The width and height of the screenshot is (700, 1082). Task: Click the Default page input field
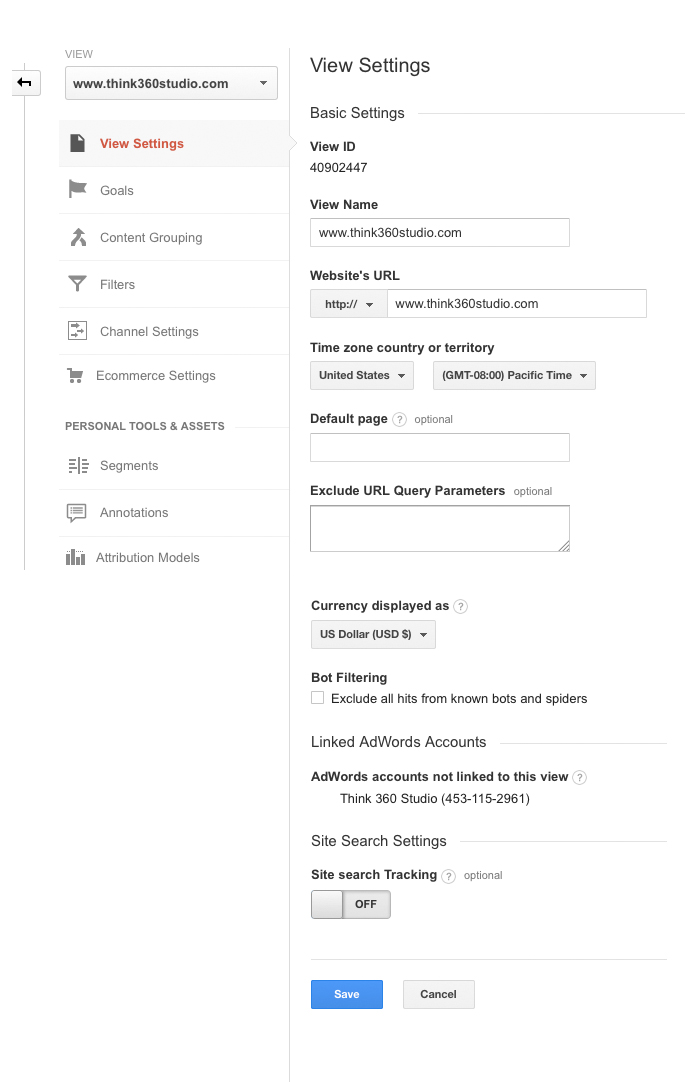pos(440,447)
